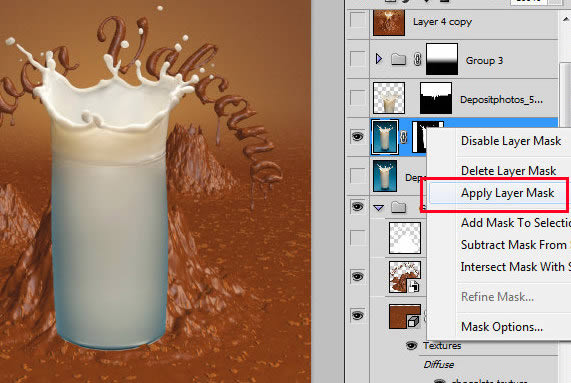Select Layer 4 copy thumbnail

click(x=389, y=23)
